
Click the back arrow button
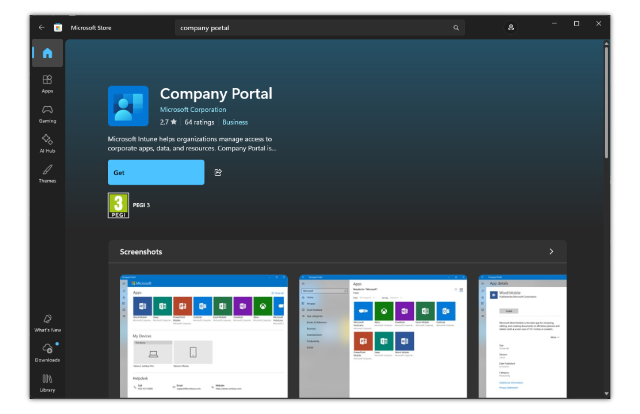41,28
